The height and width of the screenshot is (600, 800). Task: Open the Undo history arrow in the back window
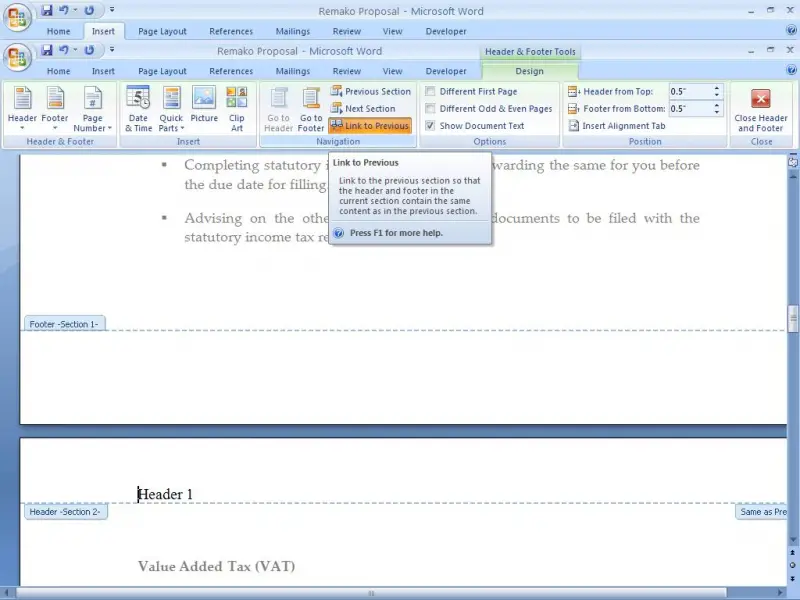75,10
